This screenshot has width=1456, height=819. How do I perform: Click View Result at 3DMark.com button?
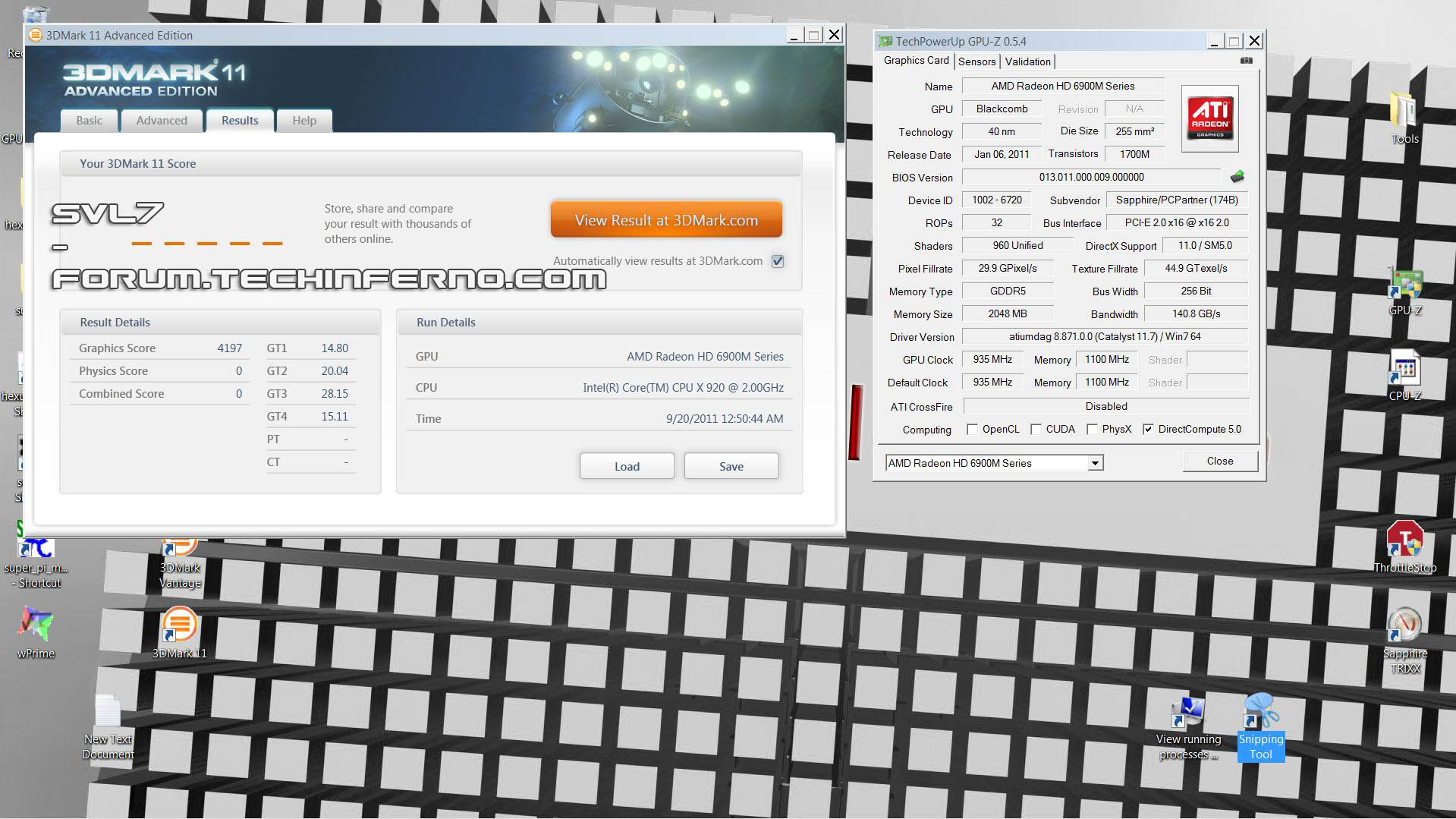pos(666,220)
